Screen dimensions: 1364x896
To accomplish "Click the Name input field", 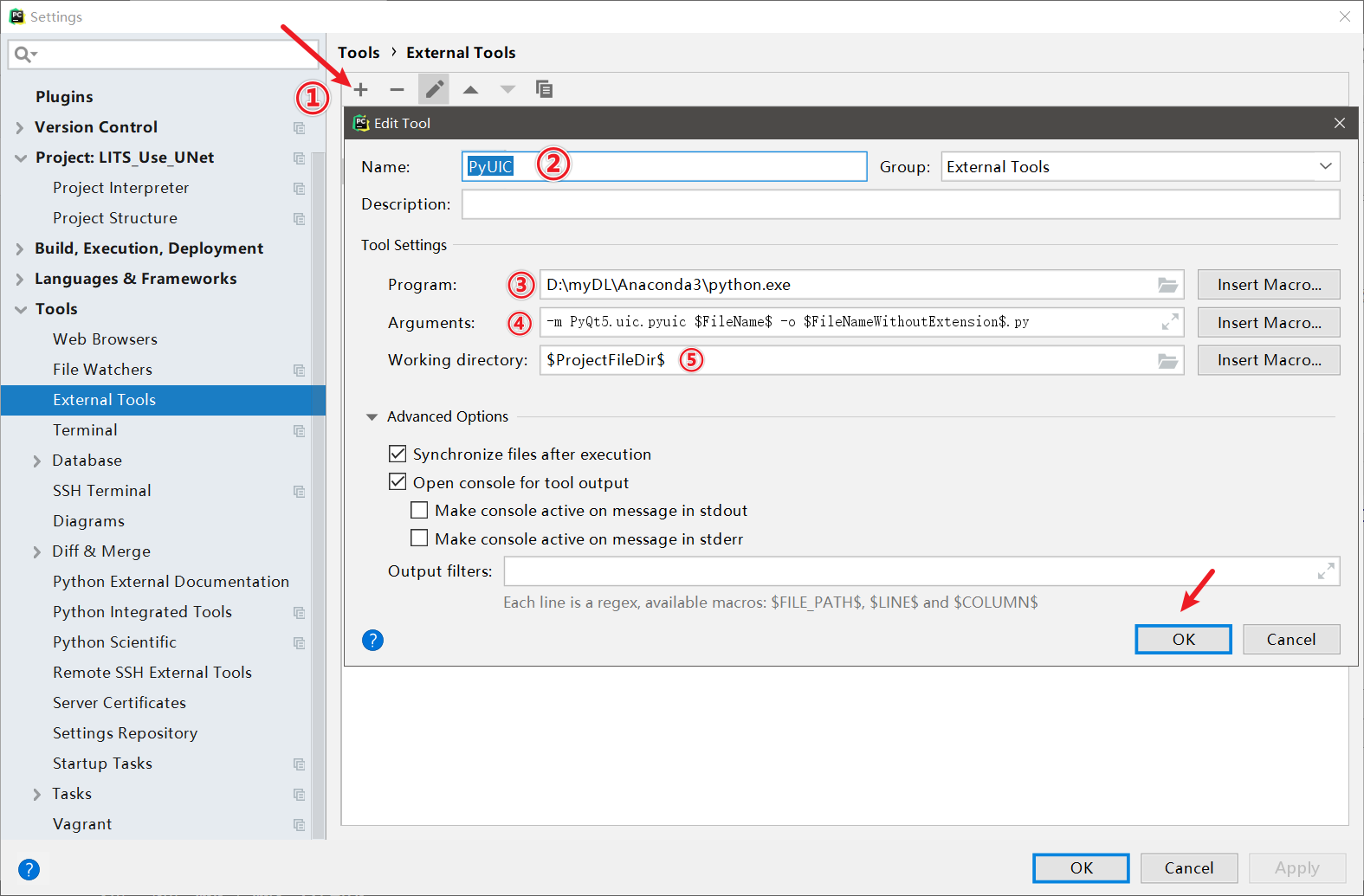I will click(664, 166).
